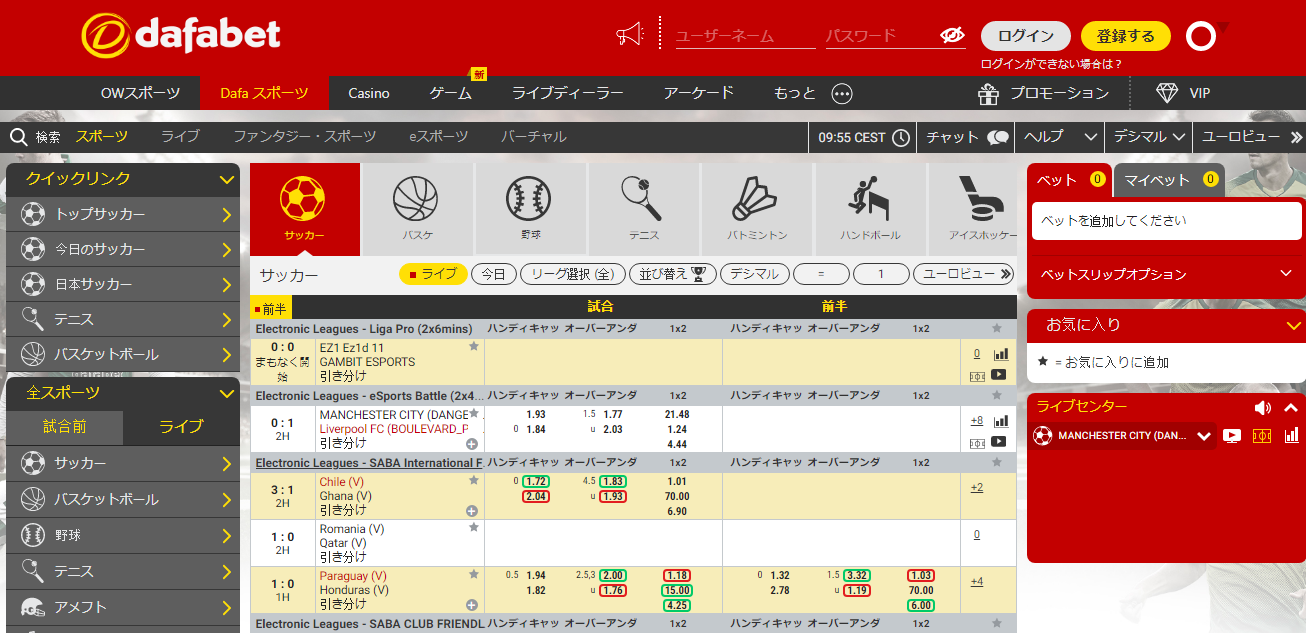Collapse the クイックリンク panel

[x=226, y=179]
